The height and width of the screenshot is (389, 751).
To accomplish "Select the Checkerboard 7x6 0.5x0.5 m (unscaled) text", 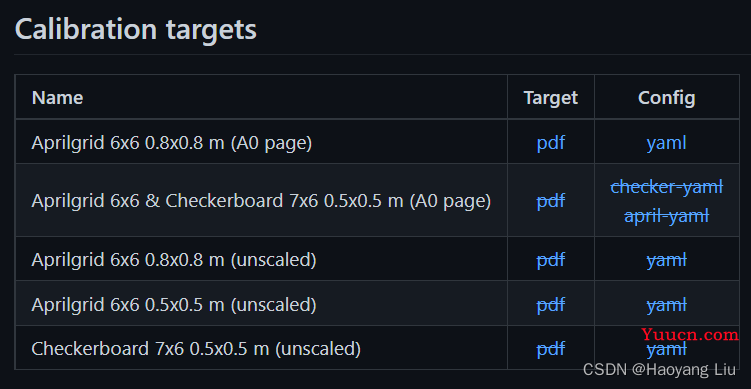I will click(x=196, y=349).
